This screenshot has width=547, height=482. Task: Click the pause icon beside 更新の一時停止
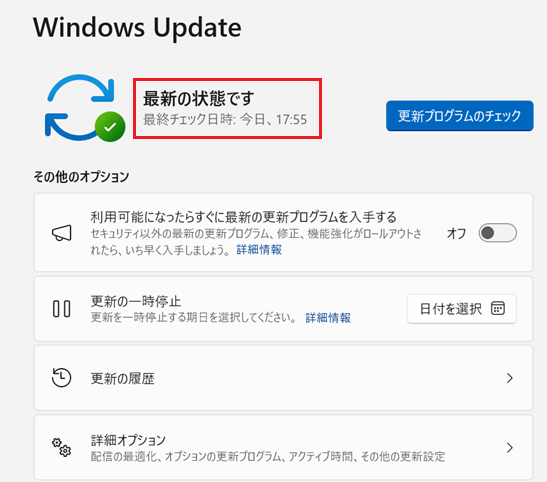[61, 309]
